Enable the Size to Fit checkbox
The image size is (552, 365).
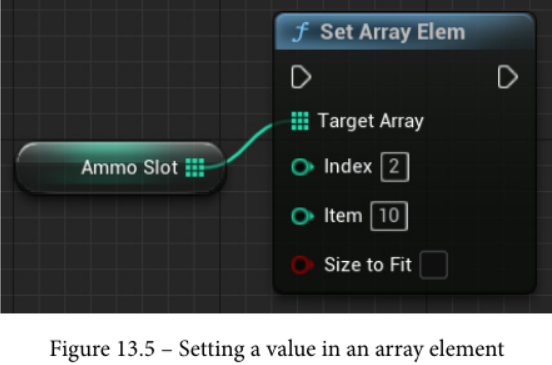pos(434,265)
